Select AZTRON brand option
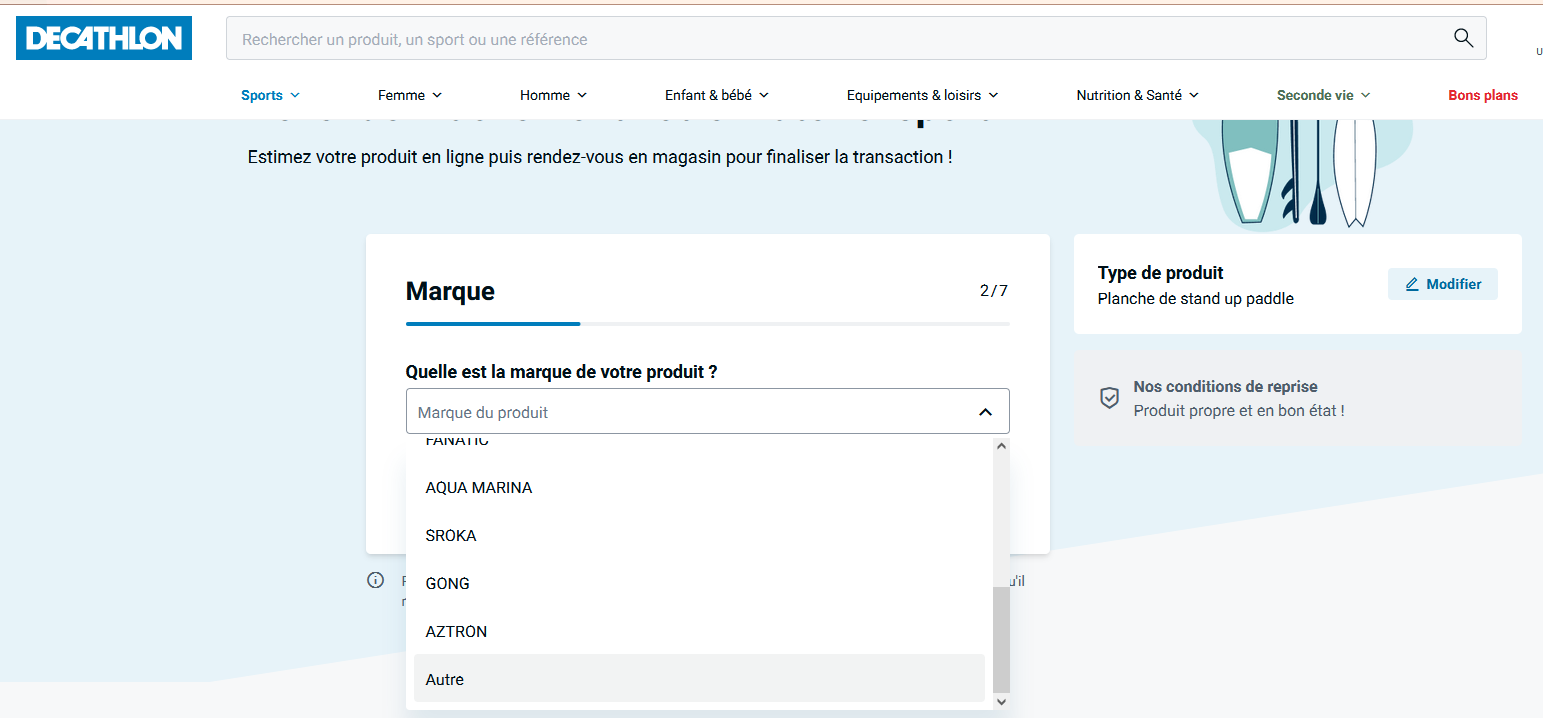Screen dimensions: 1543x718 point(699,632)
